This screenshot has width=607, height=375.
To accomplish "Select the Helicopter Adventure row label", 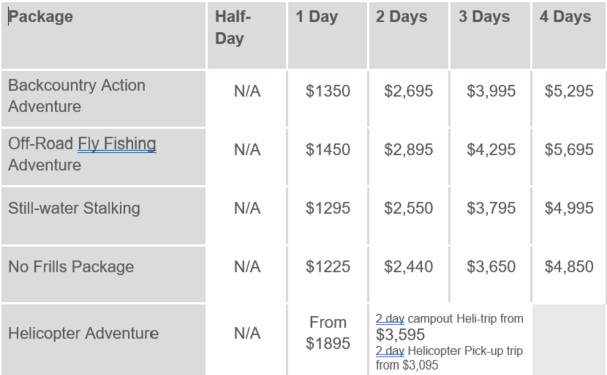I will coord(103,339).
